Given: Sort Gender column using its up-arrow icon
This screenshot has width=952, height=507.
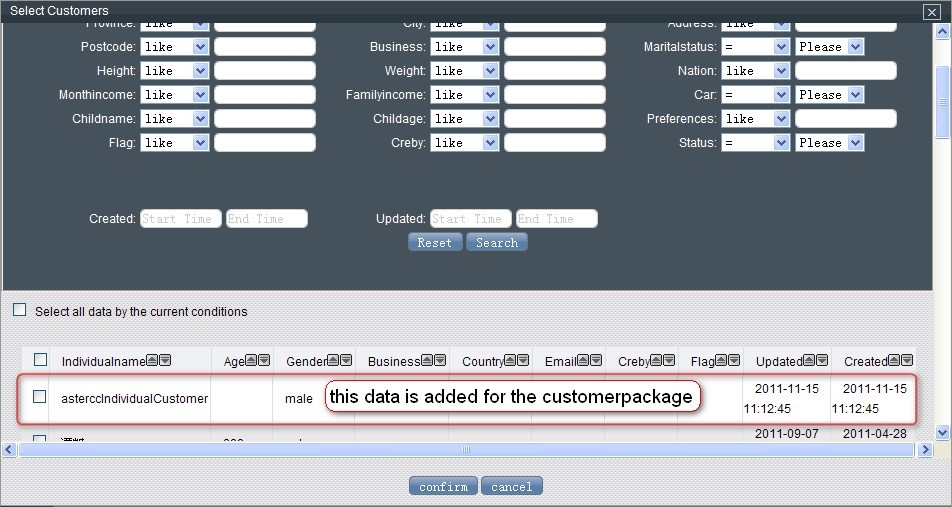Looking at the screenshot, I should point(333,361).
